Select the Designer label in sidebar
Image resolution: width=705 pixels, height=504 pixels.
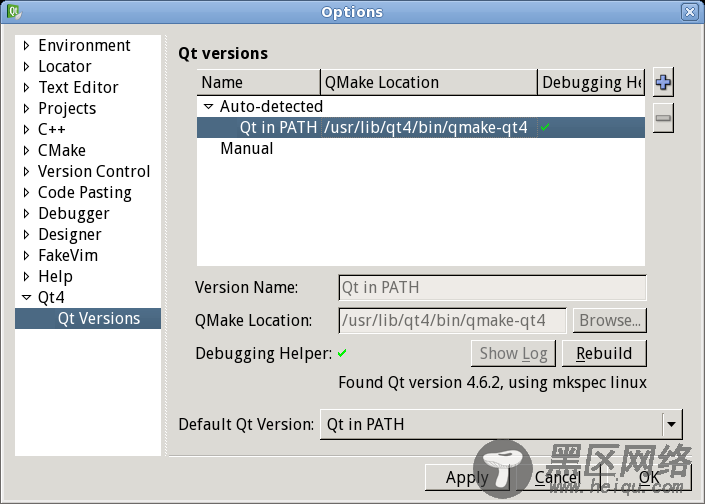coord(70,234)
